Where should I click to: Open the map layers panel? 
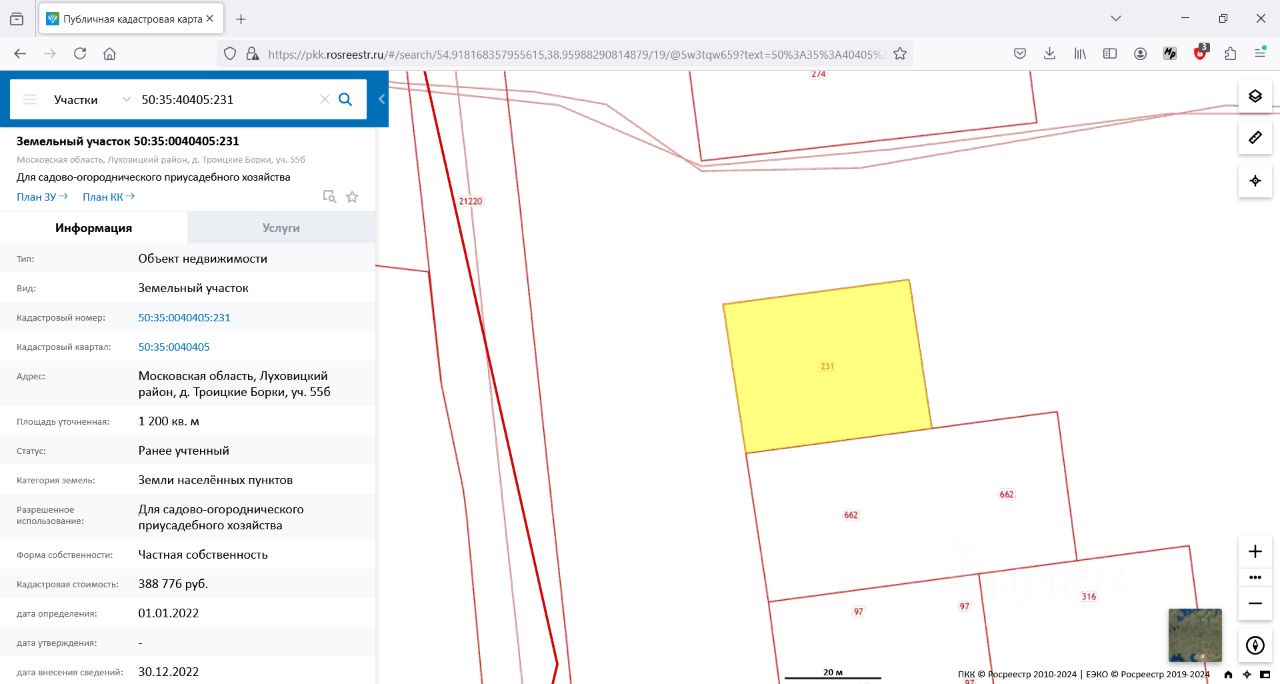1255,96
